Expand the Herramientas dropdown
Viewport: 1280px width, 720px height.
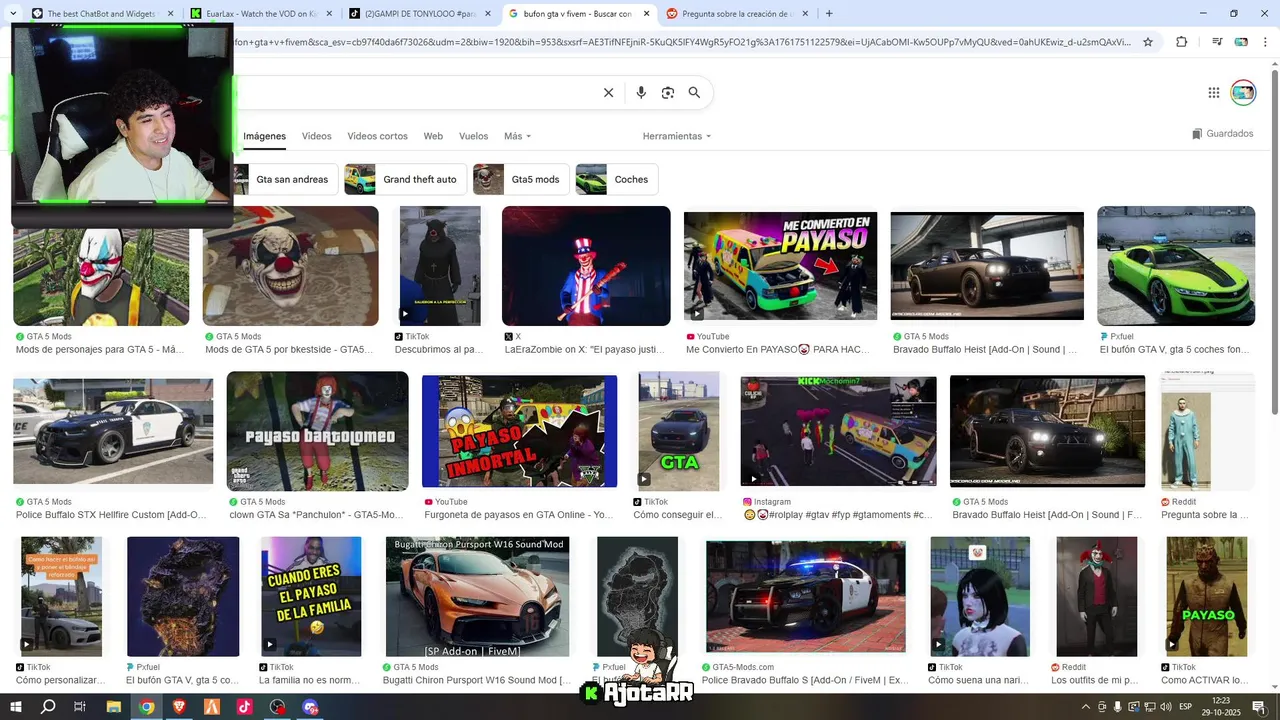677,136
